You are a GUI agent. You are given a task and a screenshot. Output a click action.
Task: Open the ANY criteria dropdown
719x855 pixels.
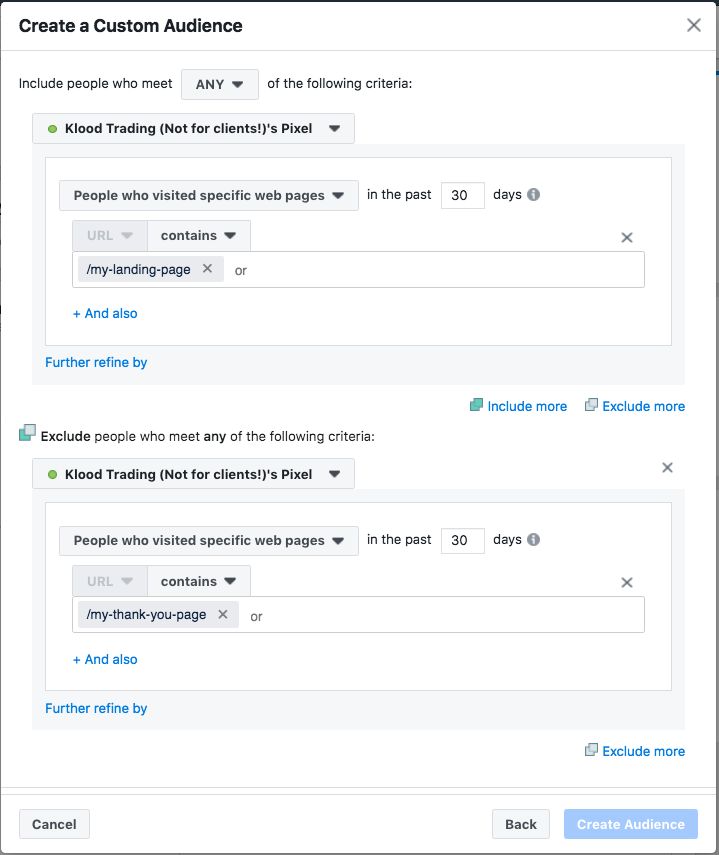click(x=219, y=84)
